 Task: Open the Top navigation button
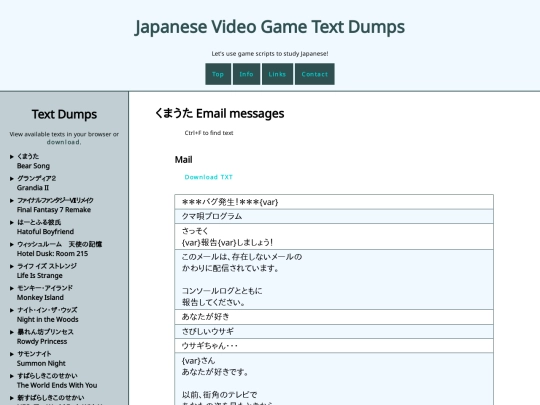coord(218,74)
